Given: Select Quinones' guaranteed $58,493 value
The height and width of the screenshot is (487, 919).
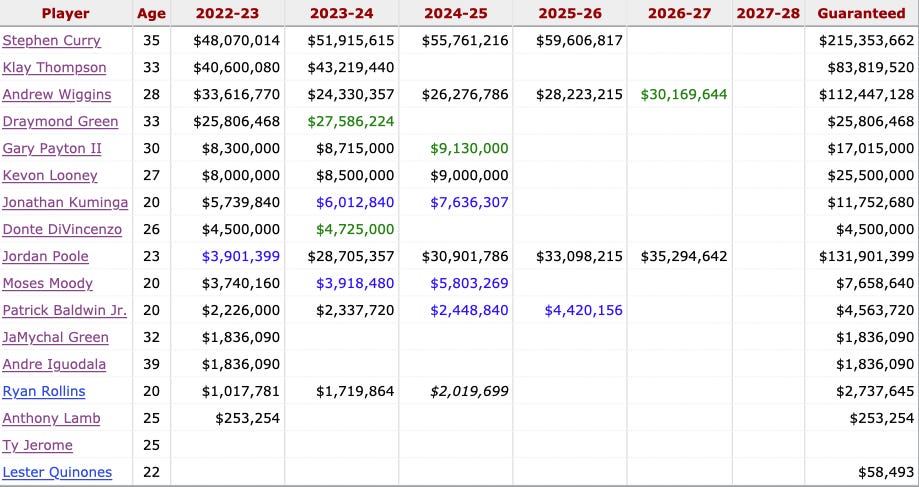Looking at the screenshot, I should [886, 472].
